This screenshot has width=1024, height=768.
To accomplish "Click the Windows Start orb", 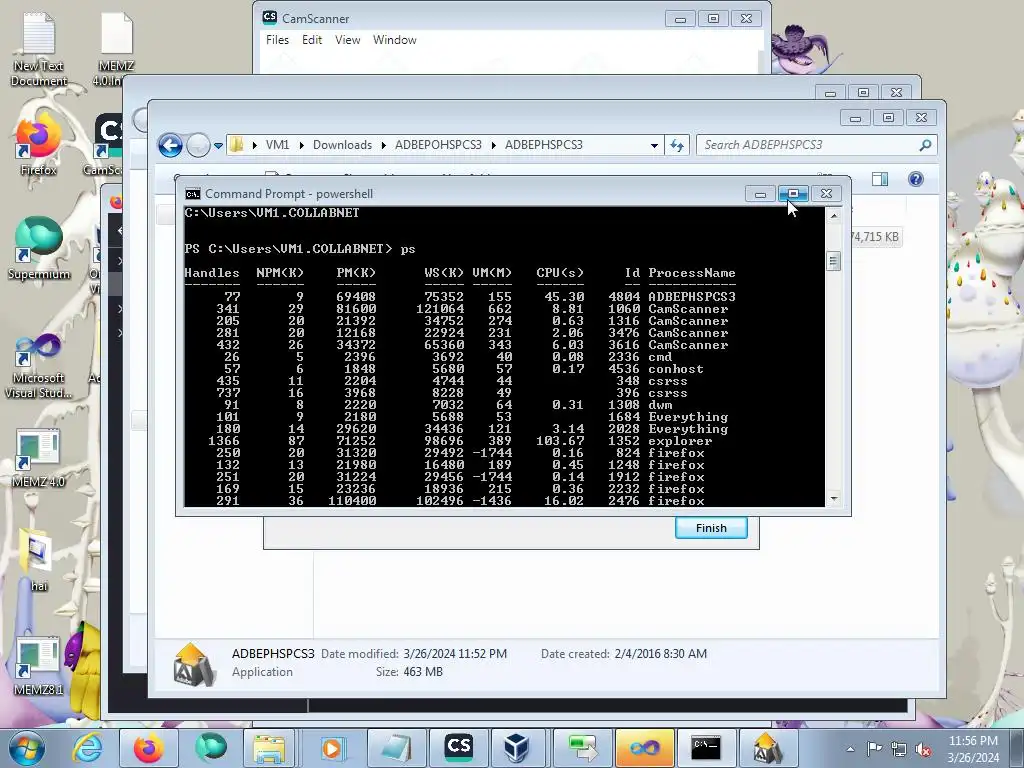I will [27, 748].
